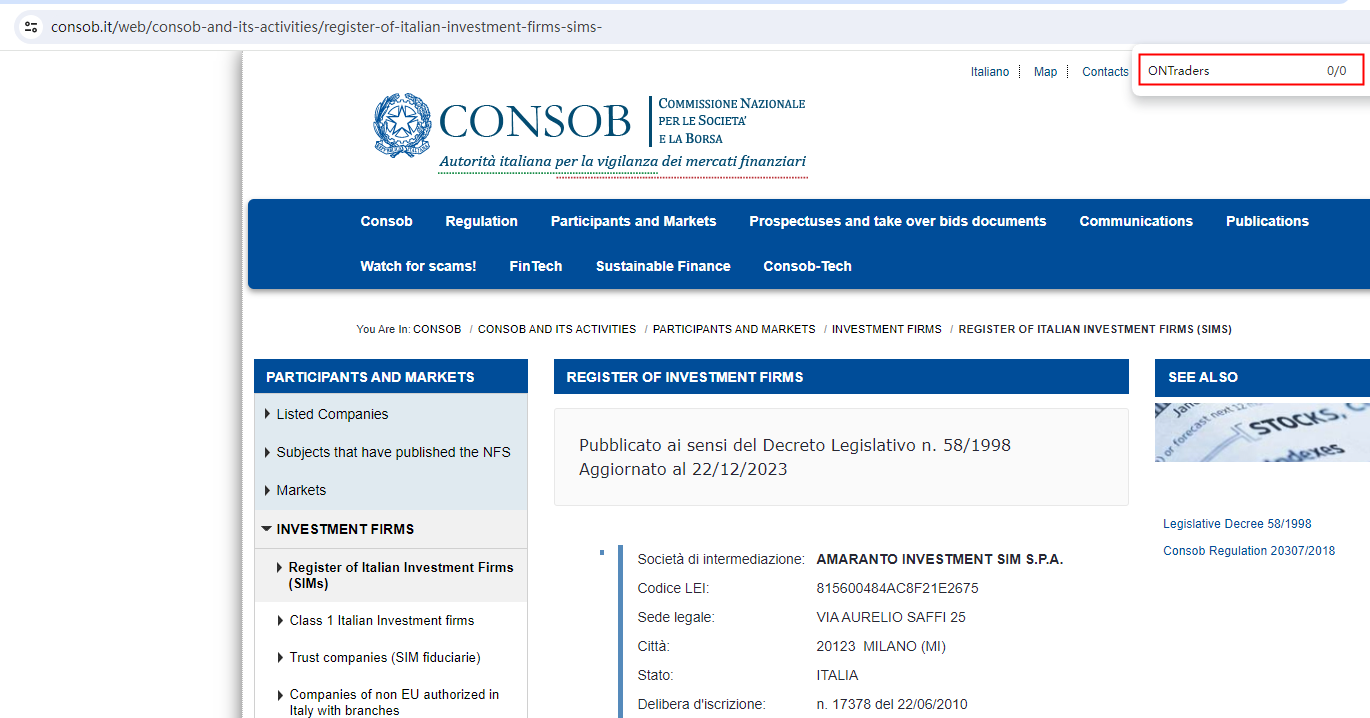Open Legislative Decree 58/1998 link

1236,524
